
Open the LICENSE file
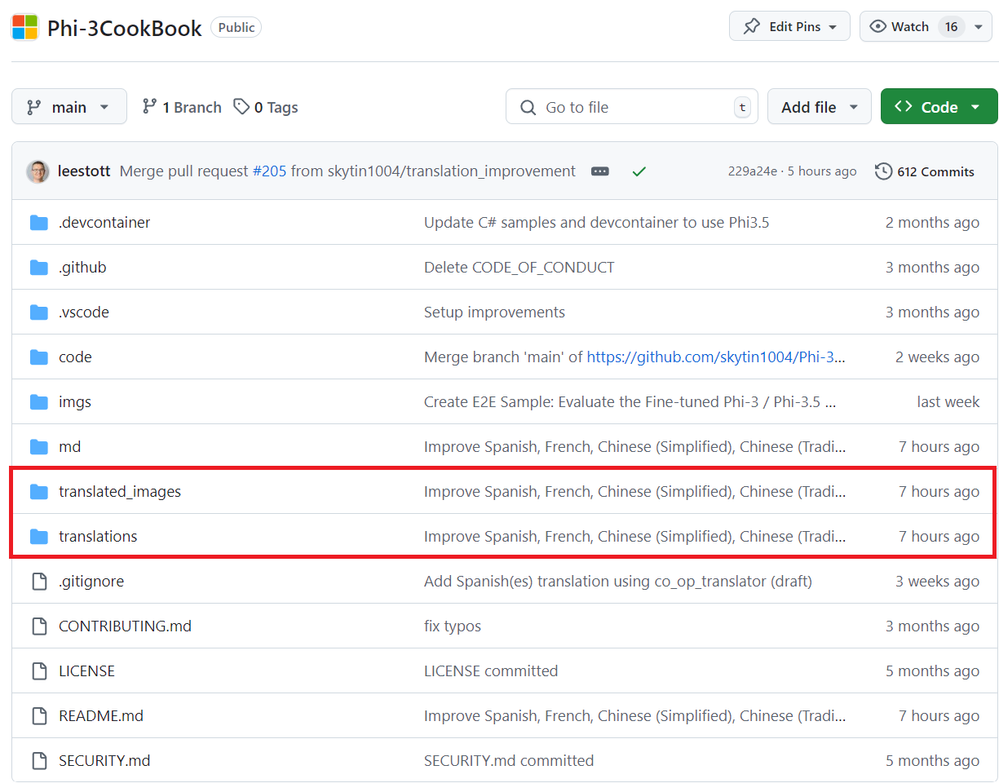tap(87, 671)
